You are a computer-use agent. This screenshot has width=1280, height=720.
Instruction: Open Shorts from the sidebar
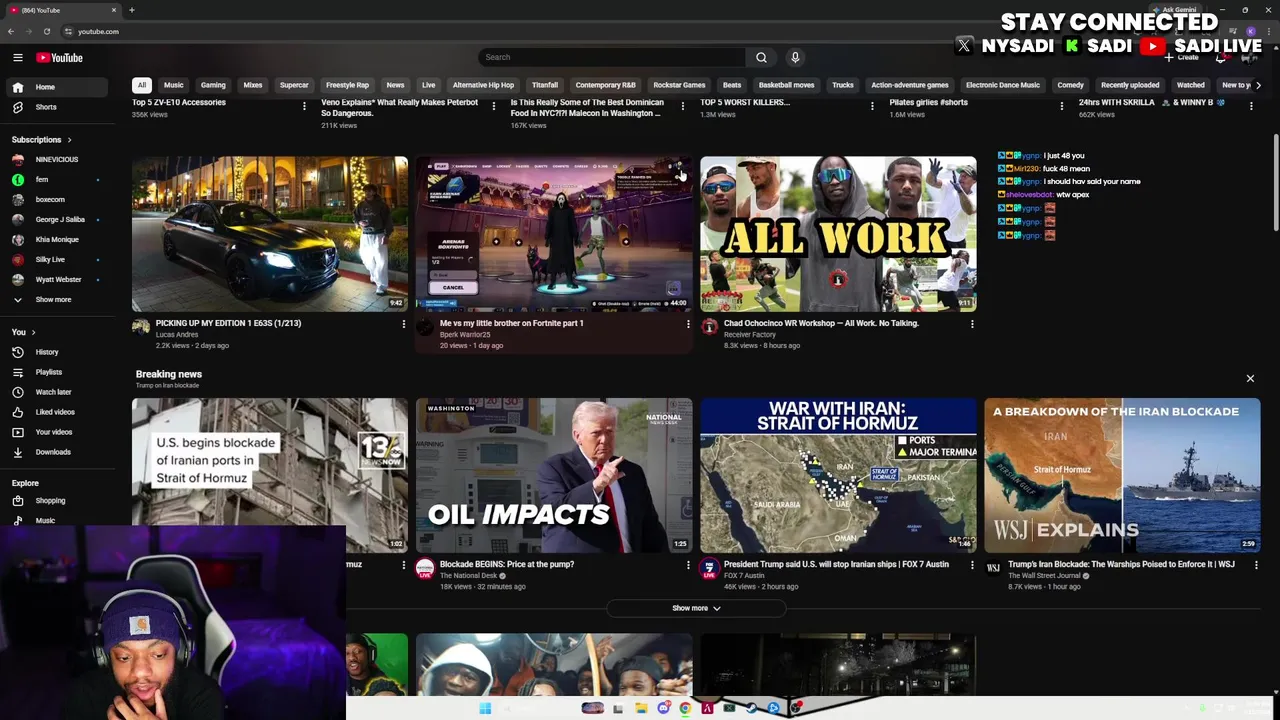tap(55, 107)
